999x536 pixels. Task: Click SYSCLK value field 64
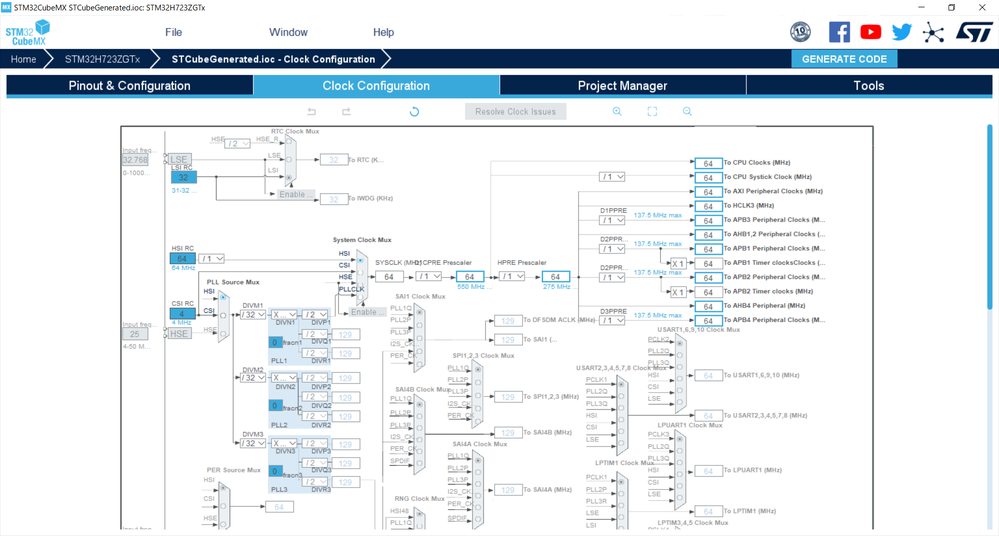pos(389,277)
